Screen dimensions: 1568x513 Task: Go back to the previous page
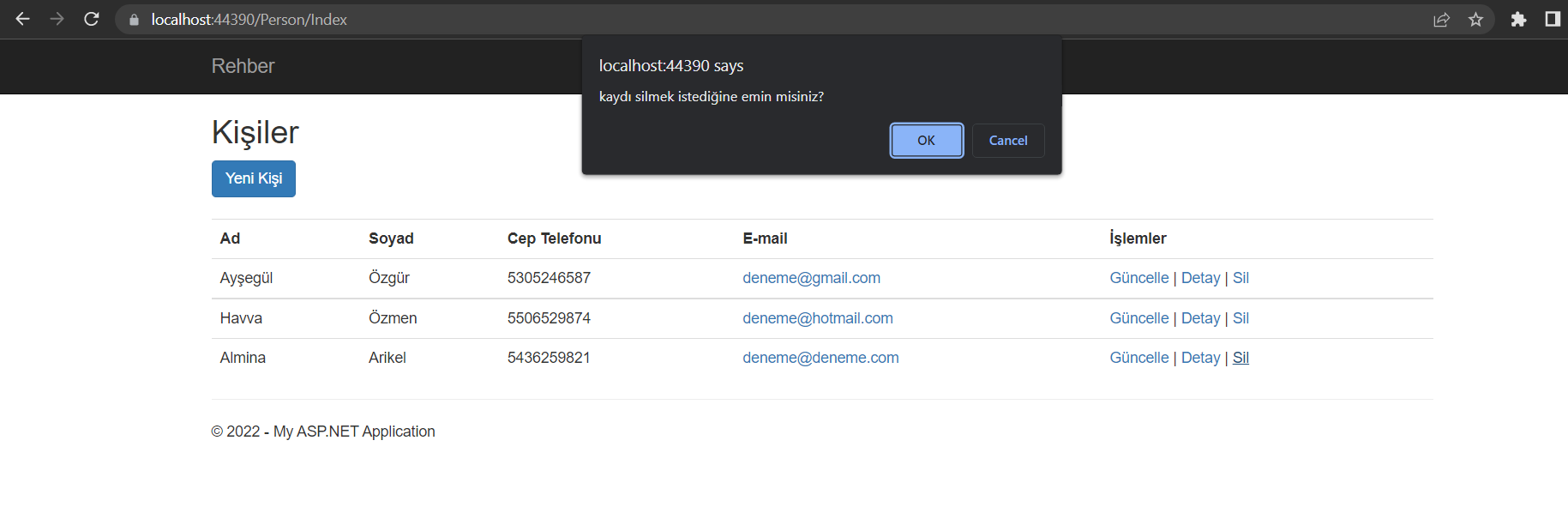click(23, 19)
